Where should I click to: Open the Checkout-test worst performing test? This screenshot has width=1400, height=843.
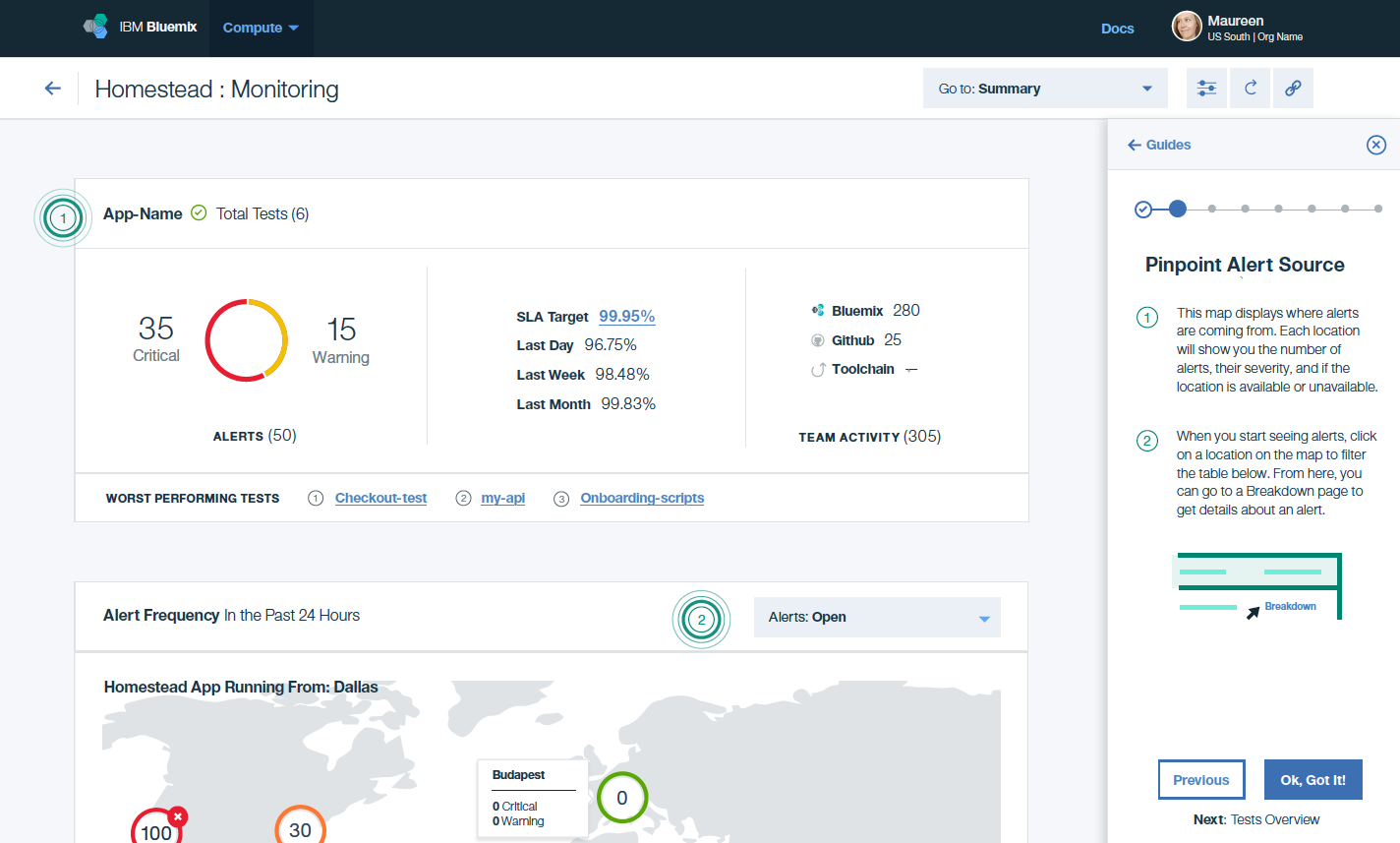380,498
